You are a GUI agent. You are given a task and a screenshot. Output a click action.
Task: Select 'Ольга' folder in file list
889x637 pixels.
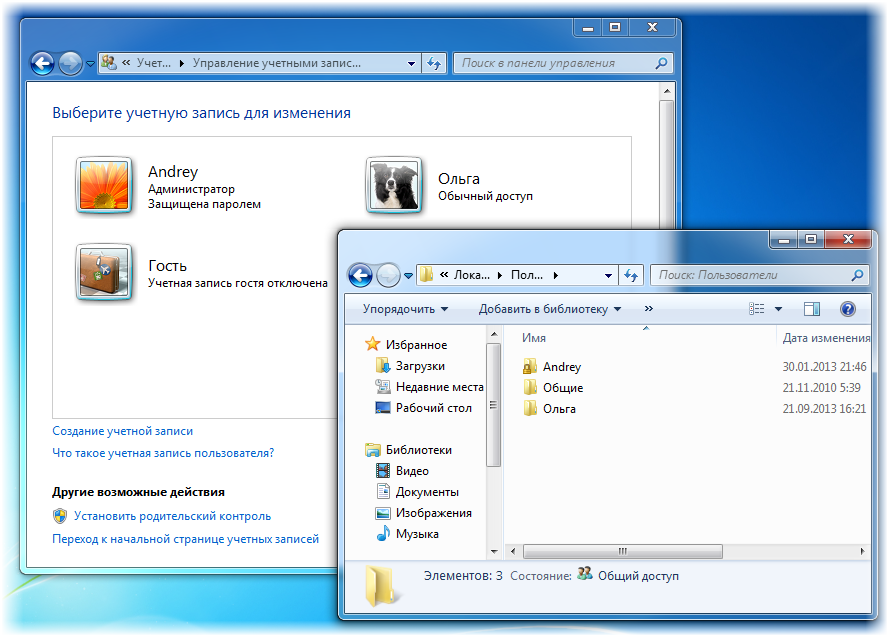(x=559, y=409)
